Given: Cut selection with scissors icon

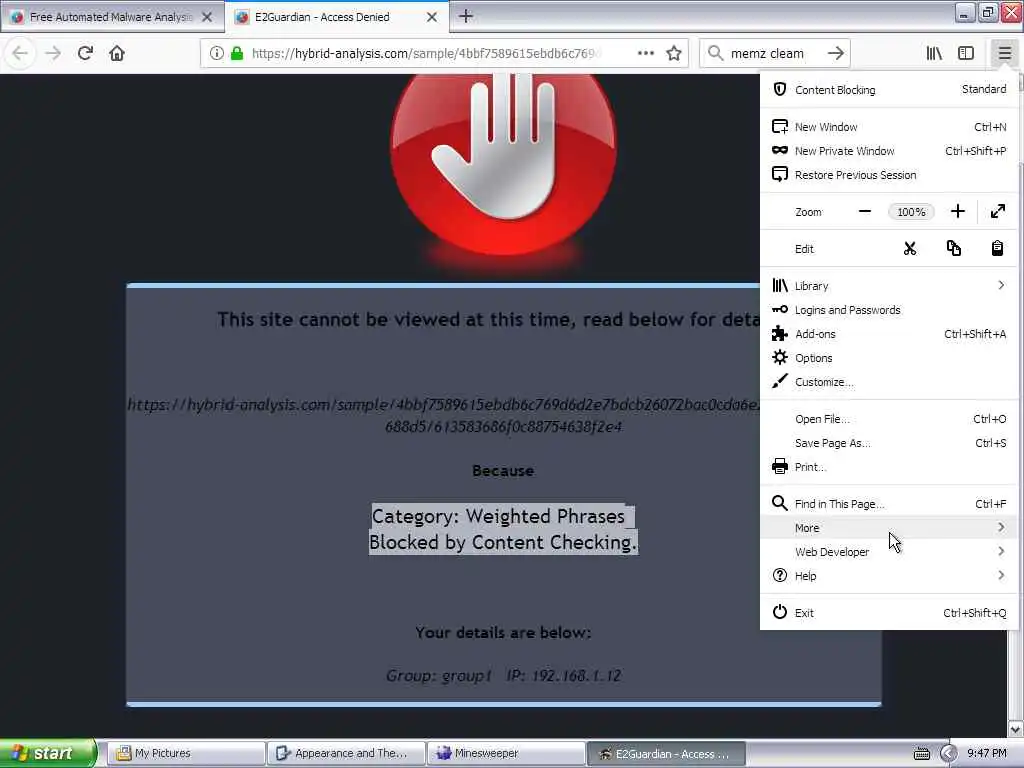Looking at the screenshot, I should (910, 248).
